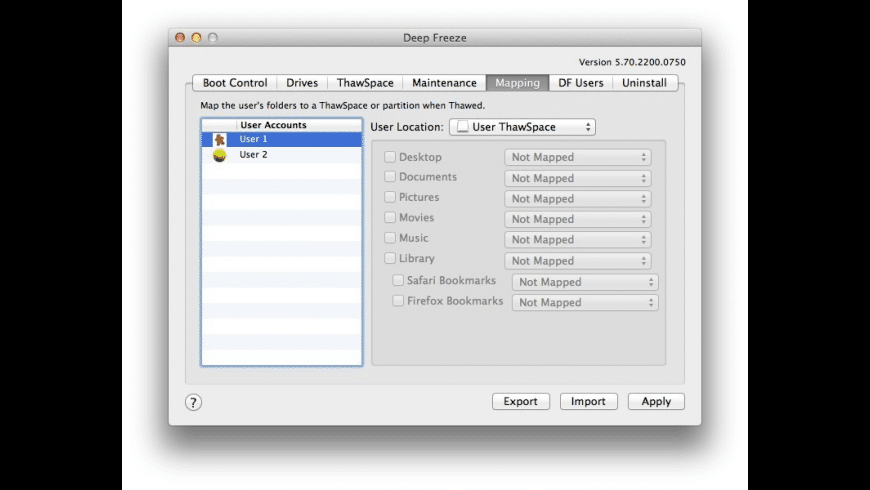This screenshot has width=870, height=490.
Task: Click the Import button
Action: click(x=588, y=401)
